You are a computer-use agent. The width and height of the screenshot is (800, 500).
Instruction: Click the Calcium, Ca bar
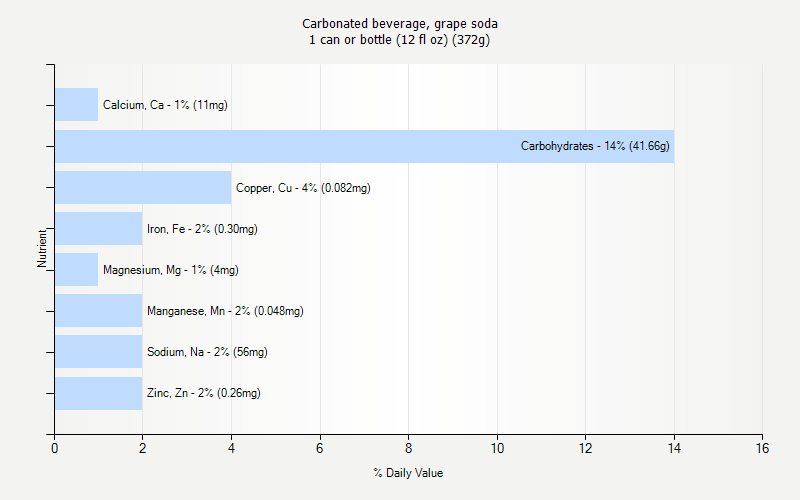coord(77,105)
